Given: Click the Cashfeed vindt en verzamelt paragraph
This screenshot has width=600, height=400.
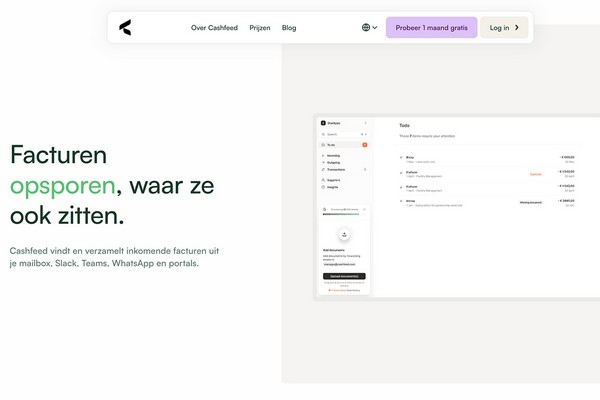Looking at the screenshot, I should click(x=114, y=257).
